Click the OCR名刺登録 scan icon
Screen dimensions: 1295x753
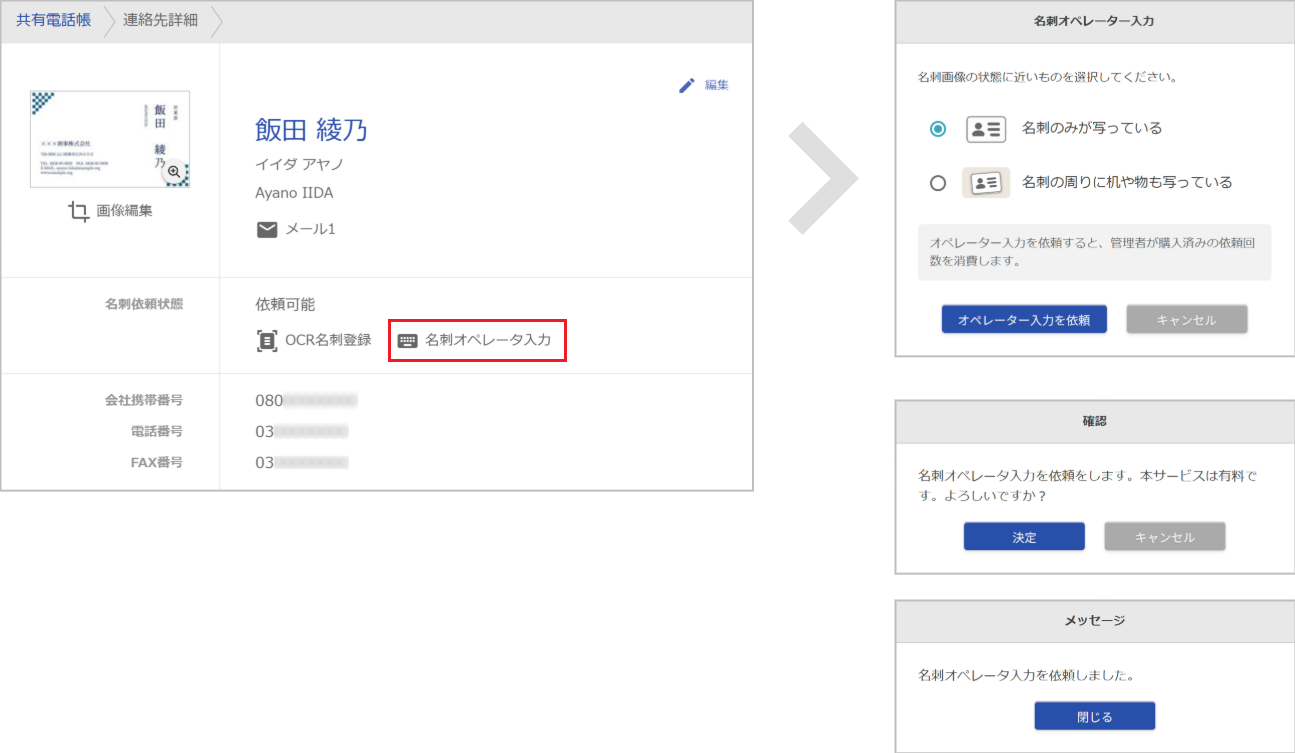(267, 340)
